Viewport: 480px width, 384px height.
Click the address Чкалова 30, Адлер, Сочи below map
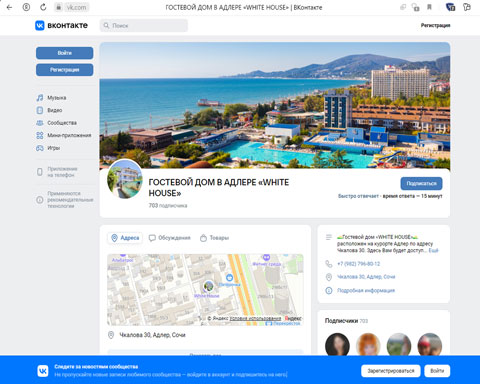click(152, 335)
